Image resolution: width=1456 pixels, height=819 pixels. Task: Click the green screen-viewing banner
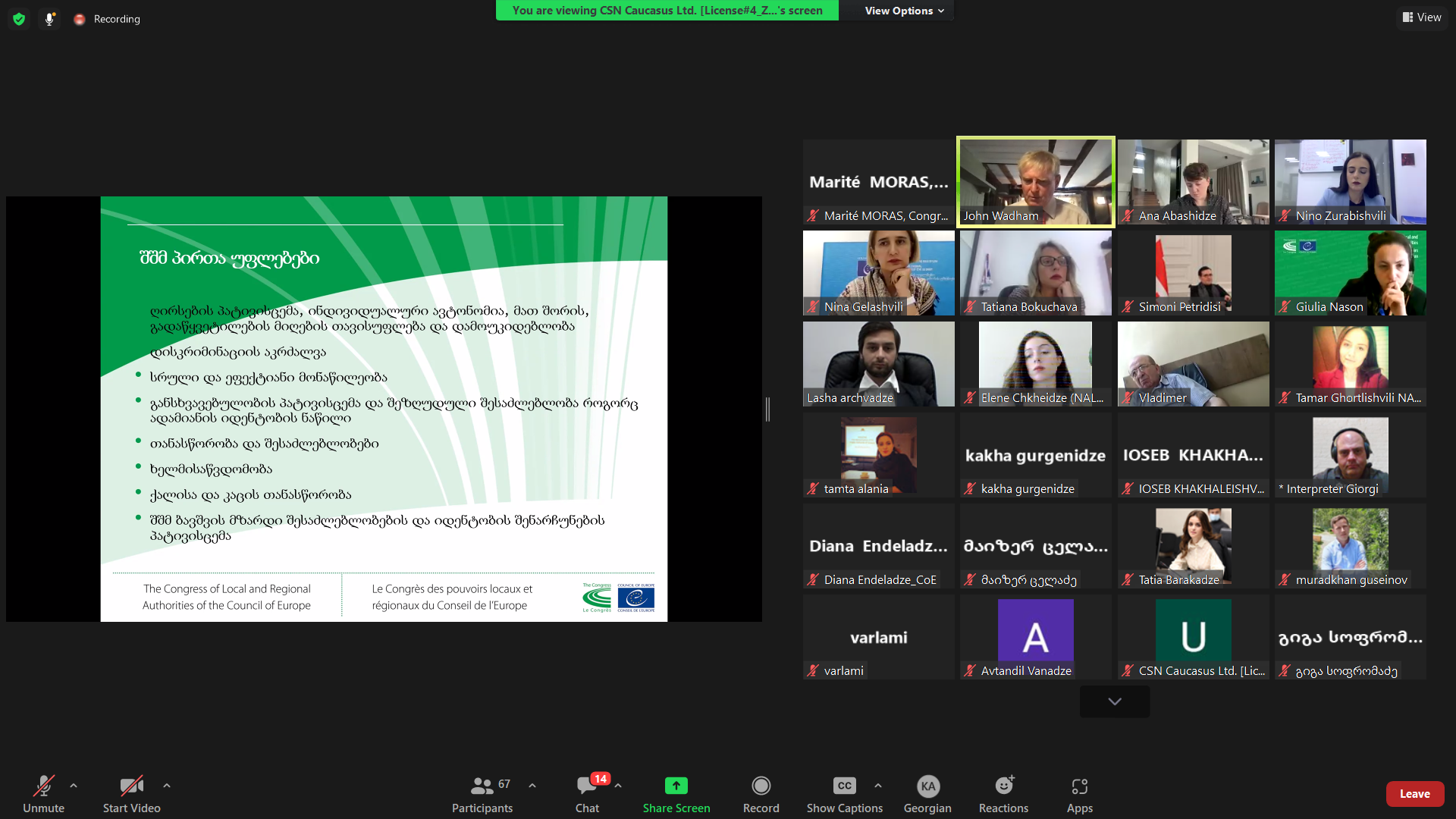tap(667, 11)
